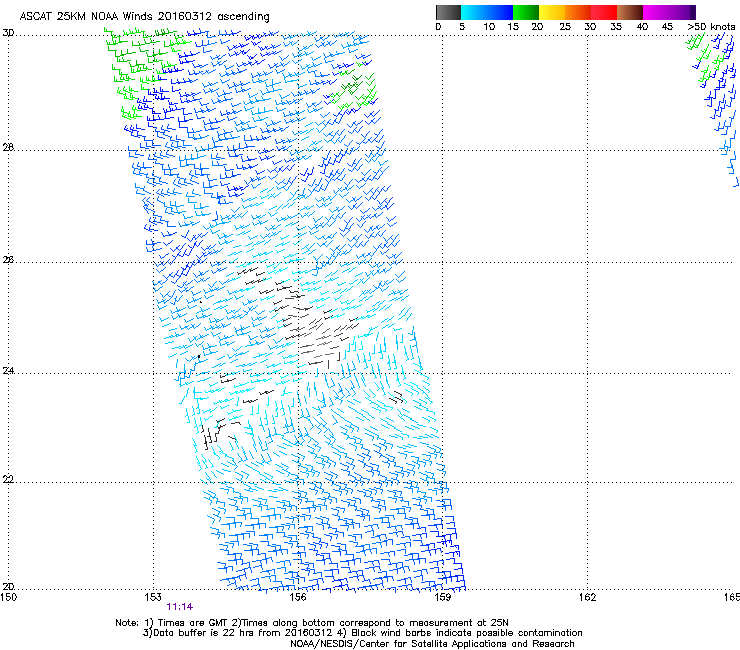The image size is (740, 650).
Task: Click the longitude axis label '150'
Action: pyautogui.click(x=9, y=597)
